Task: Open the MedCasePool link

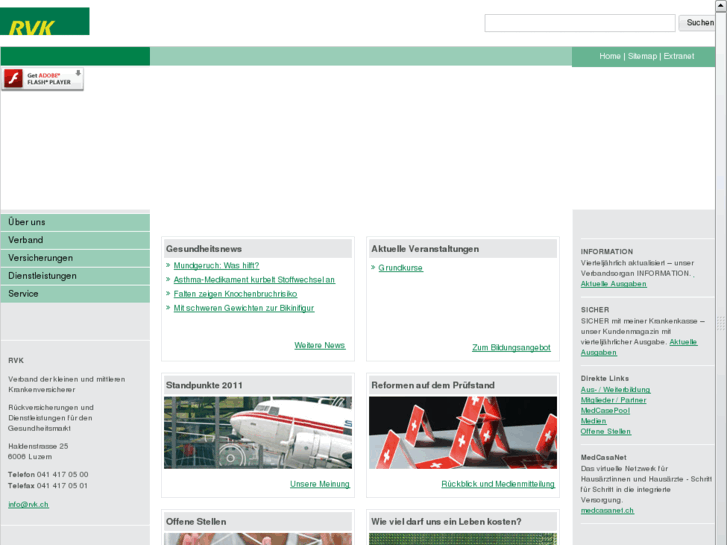Action: point(605,411)
